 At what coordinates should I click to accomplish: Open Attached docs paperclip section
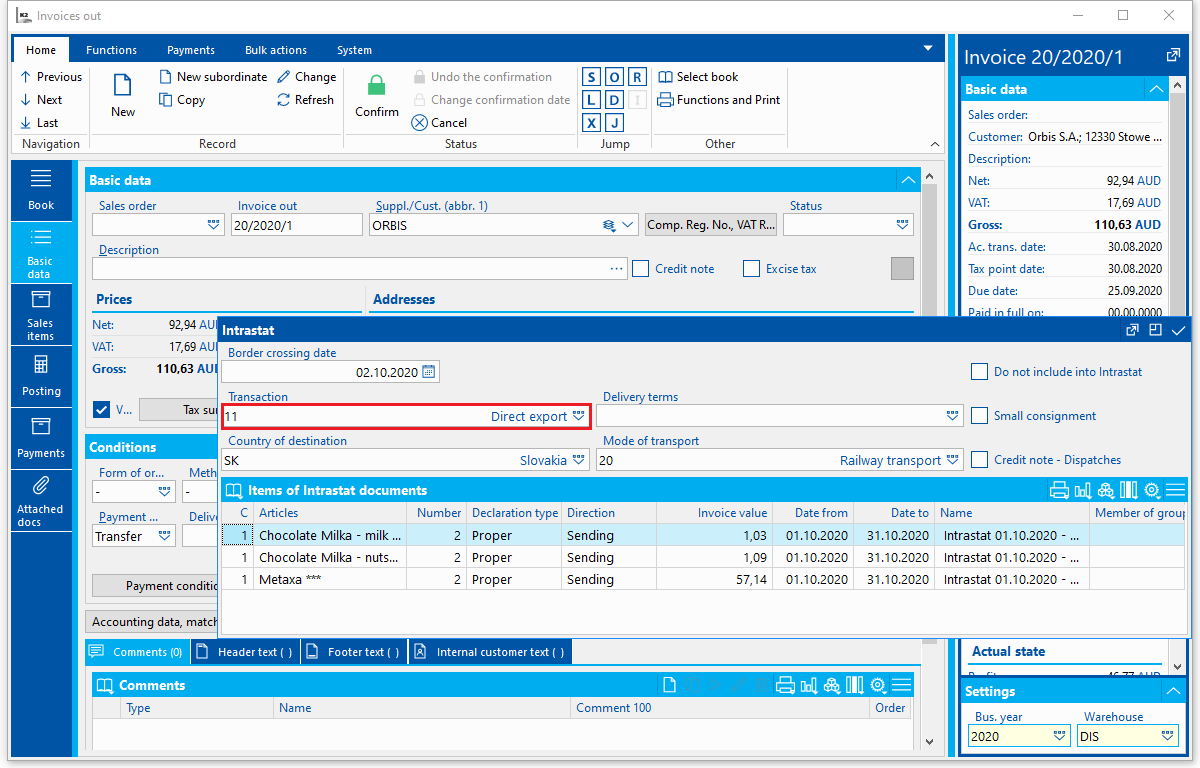coord(41,502)
